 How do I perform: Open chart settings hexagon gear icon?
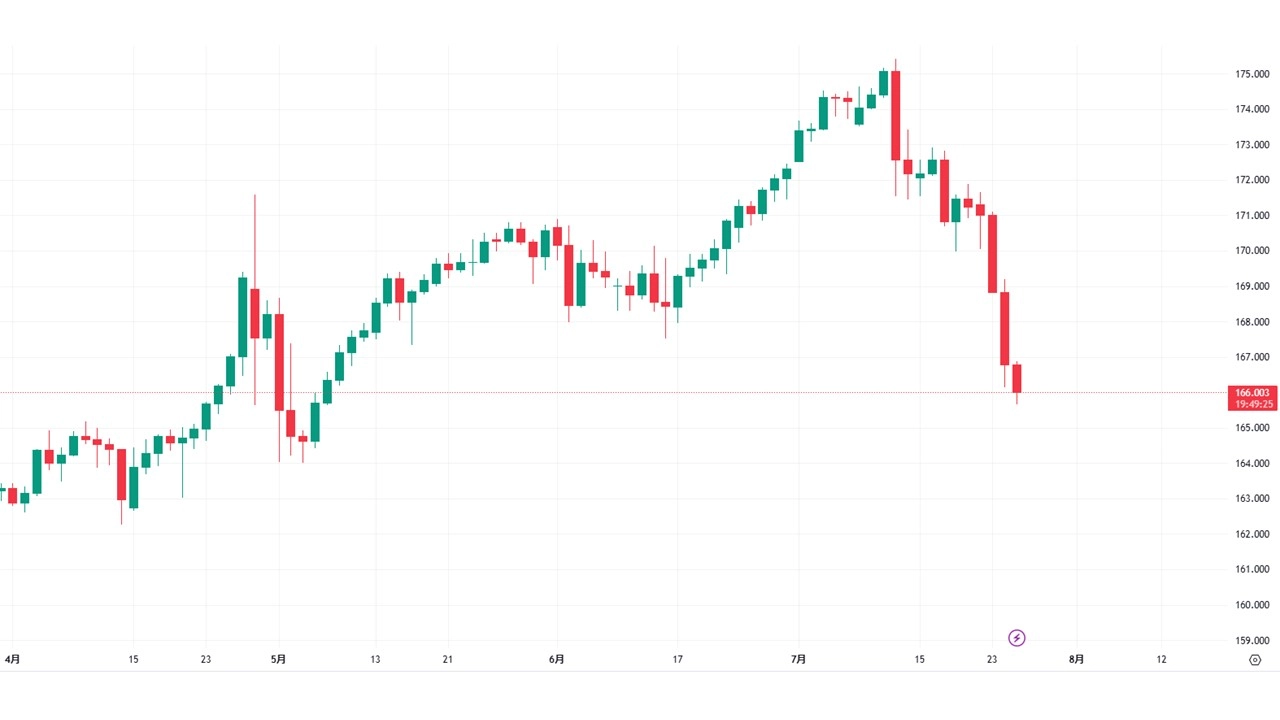[1255, 660]
